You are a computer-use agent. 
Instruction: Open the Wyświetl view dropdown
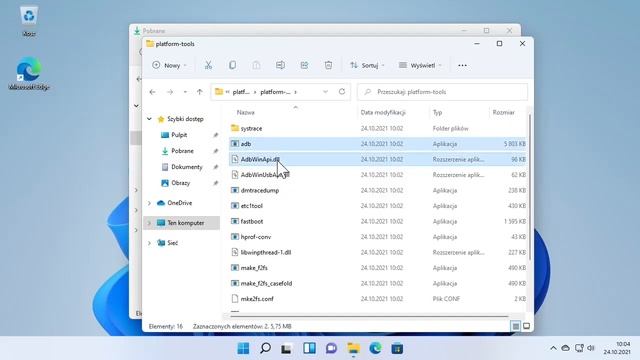(420, 65)
